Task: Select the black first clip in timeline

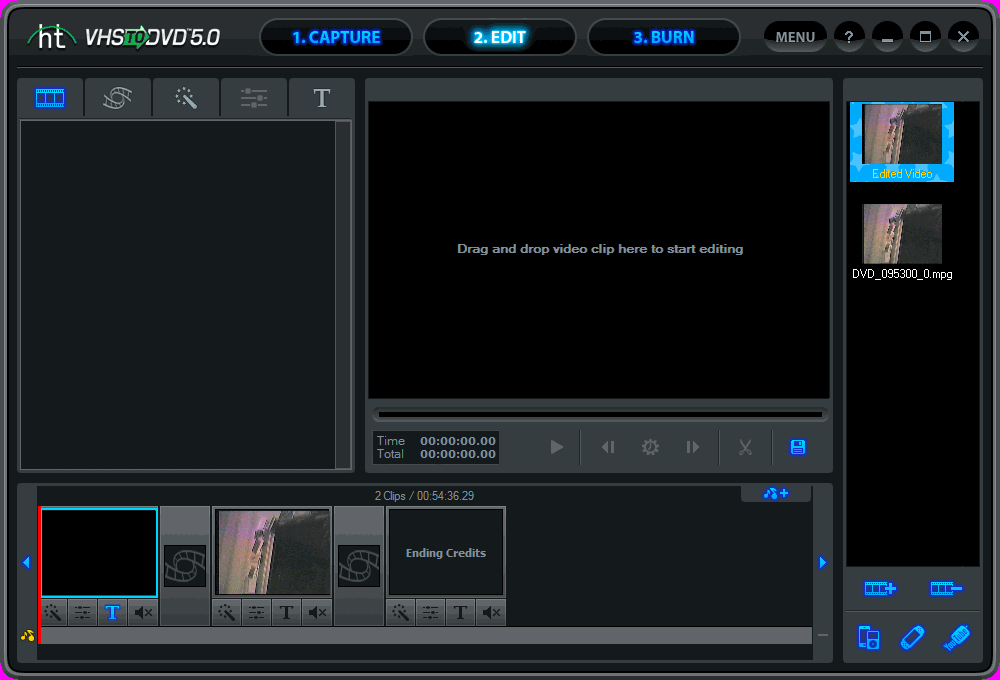Action: click(99, 552)
